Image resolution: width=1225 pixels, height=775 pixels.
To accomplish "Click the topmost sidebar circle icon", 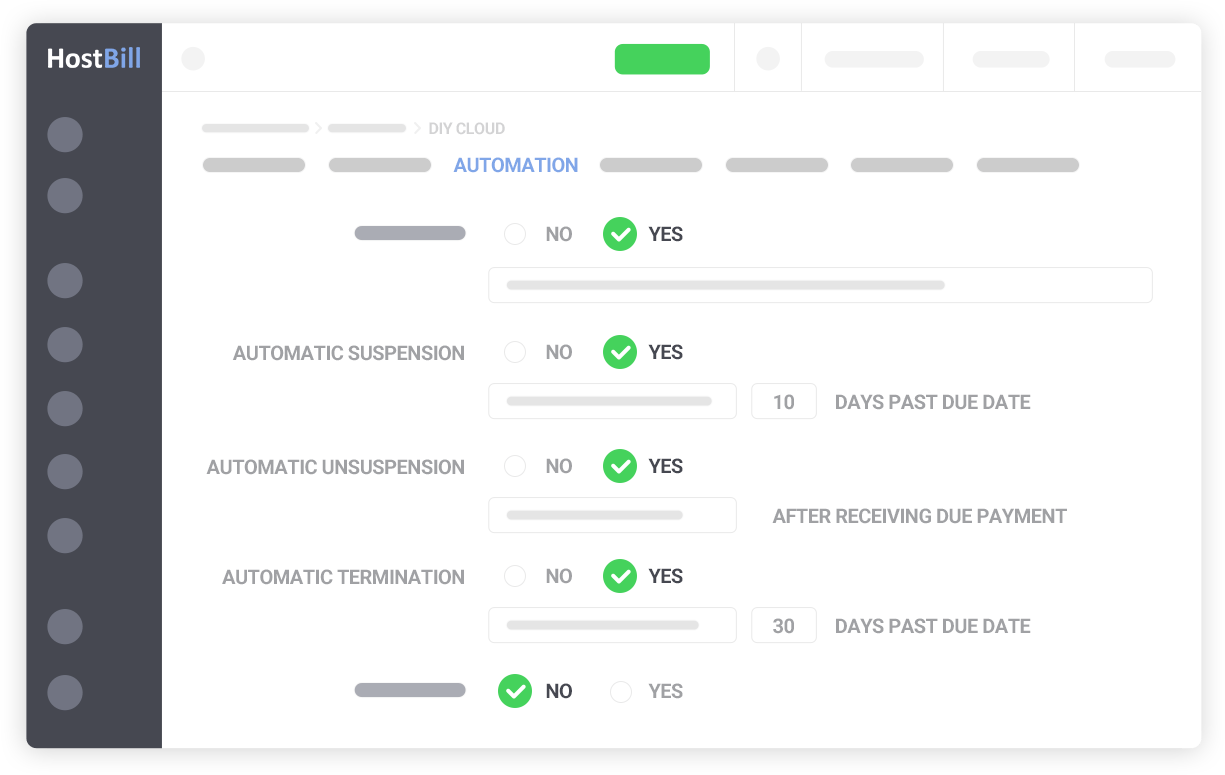I will point(65,135).
